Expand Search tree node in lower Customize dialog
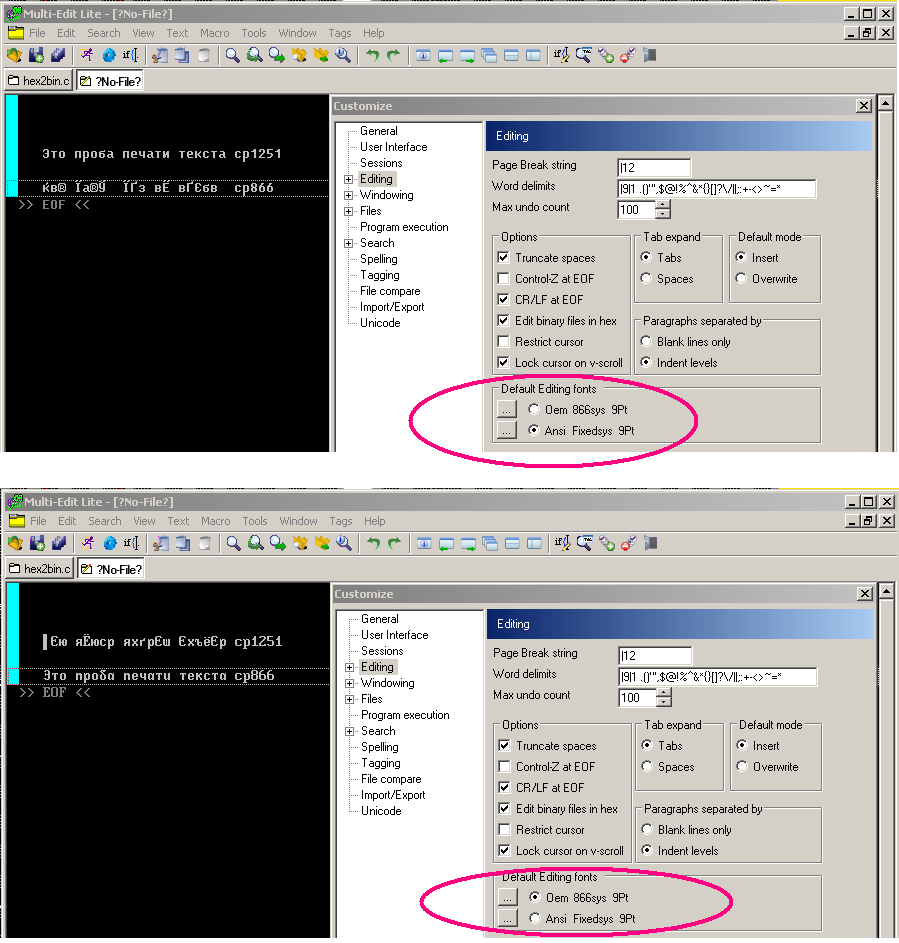The height and width of the screenshot is (943, 899). coord(349,731)
